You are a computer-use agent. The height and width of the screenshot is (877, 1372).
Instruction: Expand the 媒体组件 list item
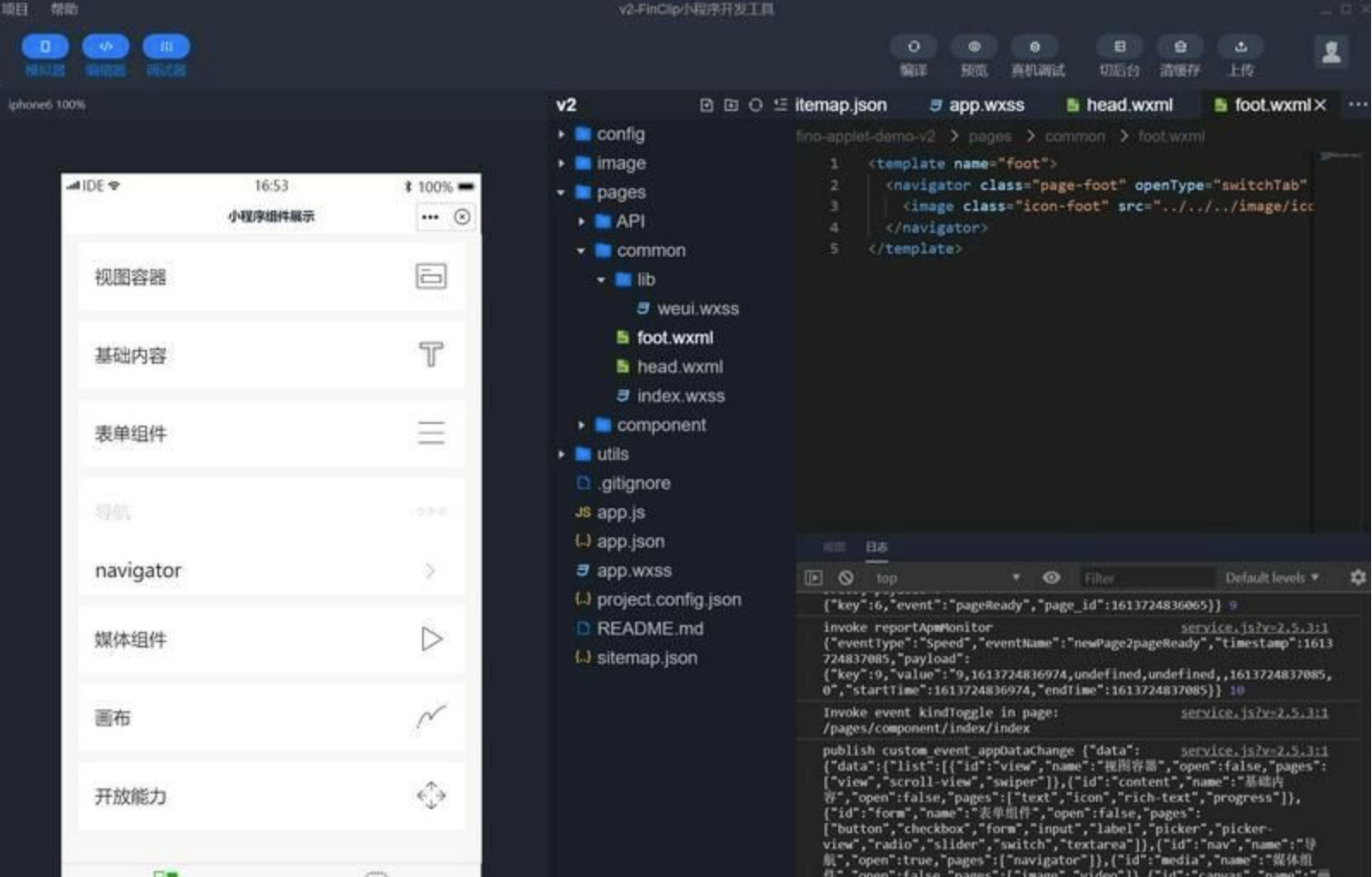271,640
